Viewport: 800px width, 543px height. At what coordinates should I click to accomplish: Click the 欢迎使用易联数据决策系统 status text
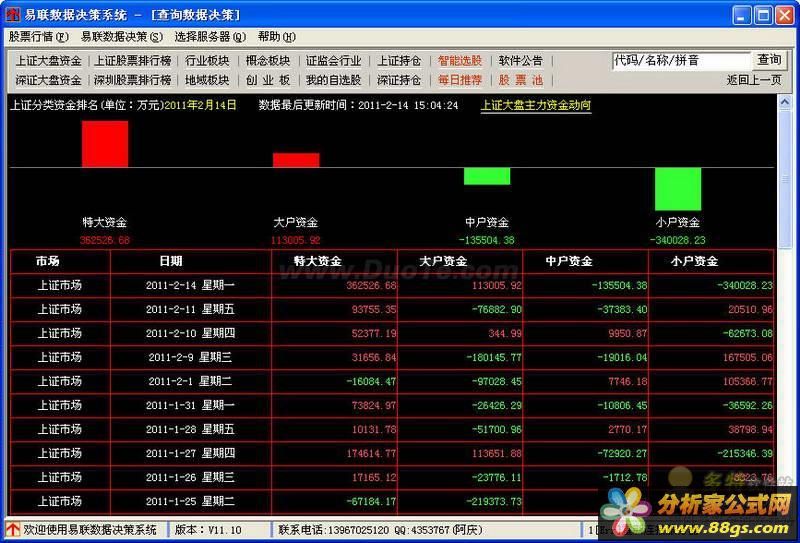pyautogui.click(x=90, y=530)
